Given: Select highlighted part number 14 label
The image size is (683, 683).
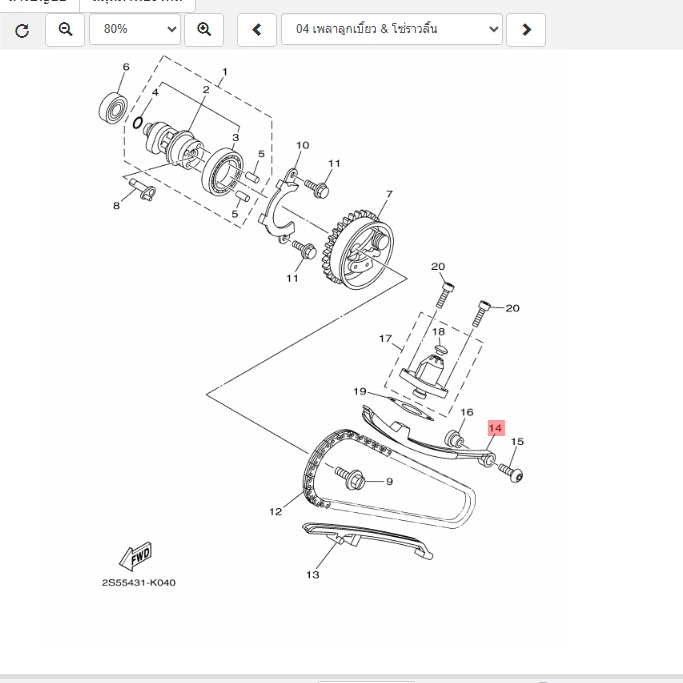Looking at the screenshot, I should pos(496,428).
